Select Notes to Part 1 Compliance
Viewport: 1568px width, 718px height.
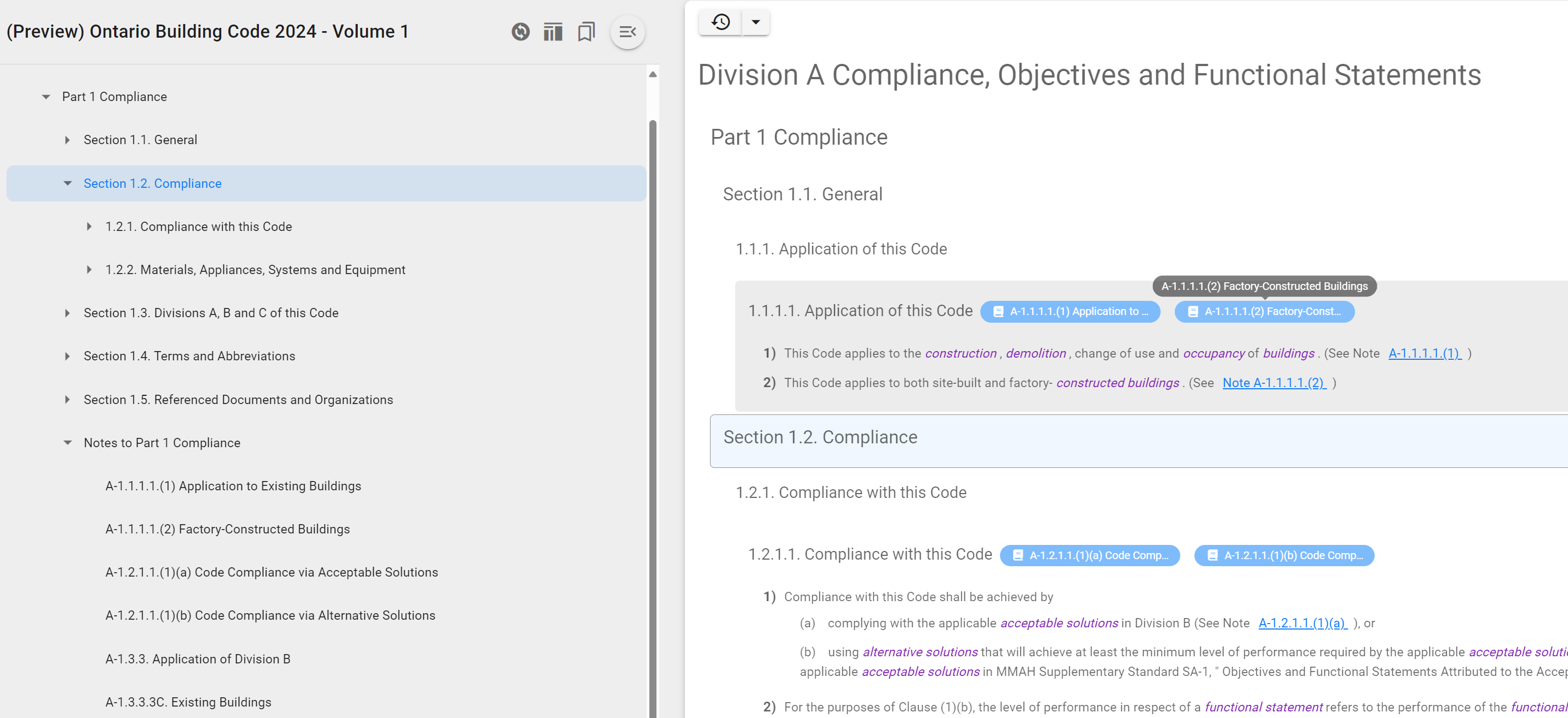[x=162, y=443]
